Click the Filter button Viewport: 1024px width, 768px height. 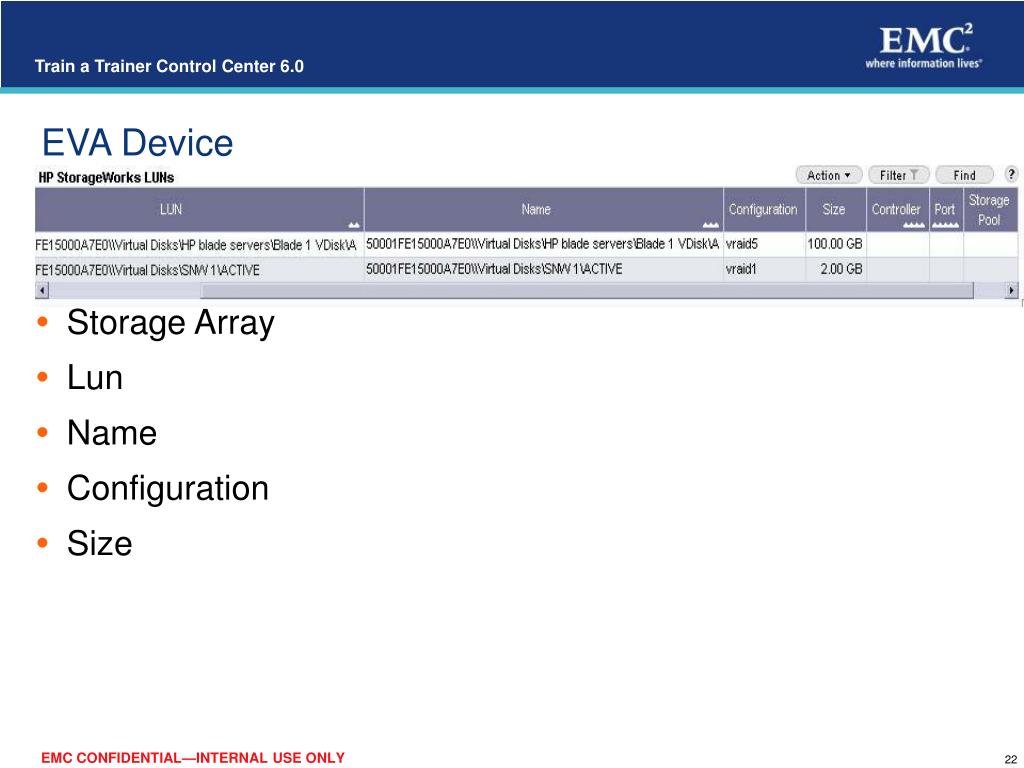tap(899, 175)
